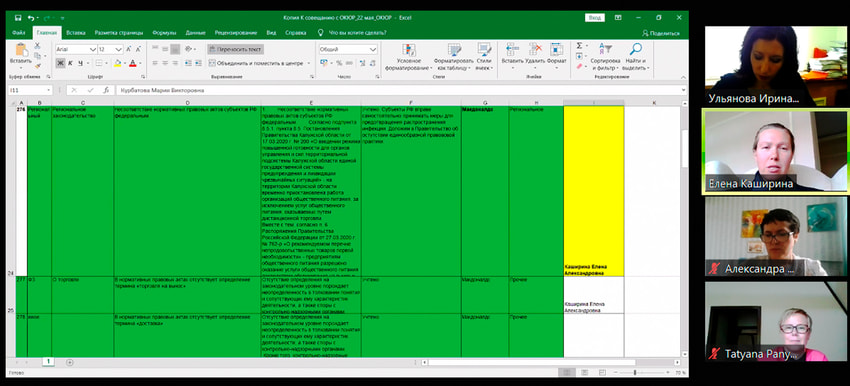
Task: Click the Fill down icon
Action: pos(579,56)
